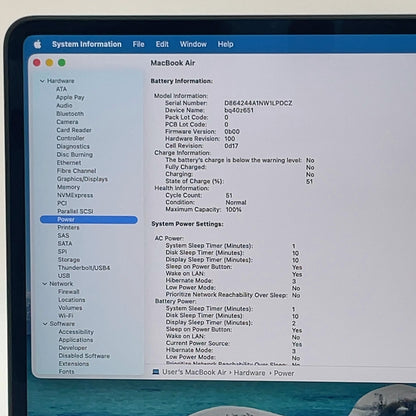Image resolution: width=416 pixels, height=416 pixels.
Task: Select Camera in the sidebar
Action: (x=67, y=122)
